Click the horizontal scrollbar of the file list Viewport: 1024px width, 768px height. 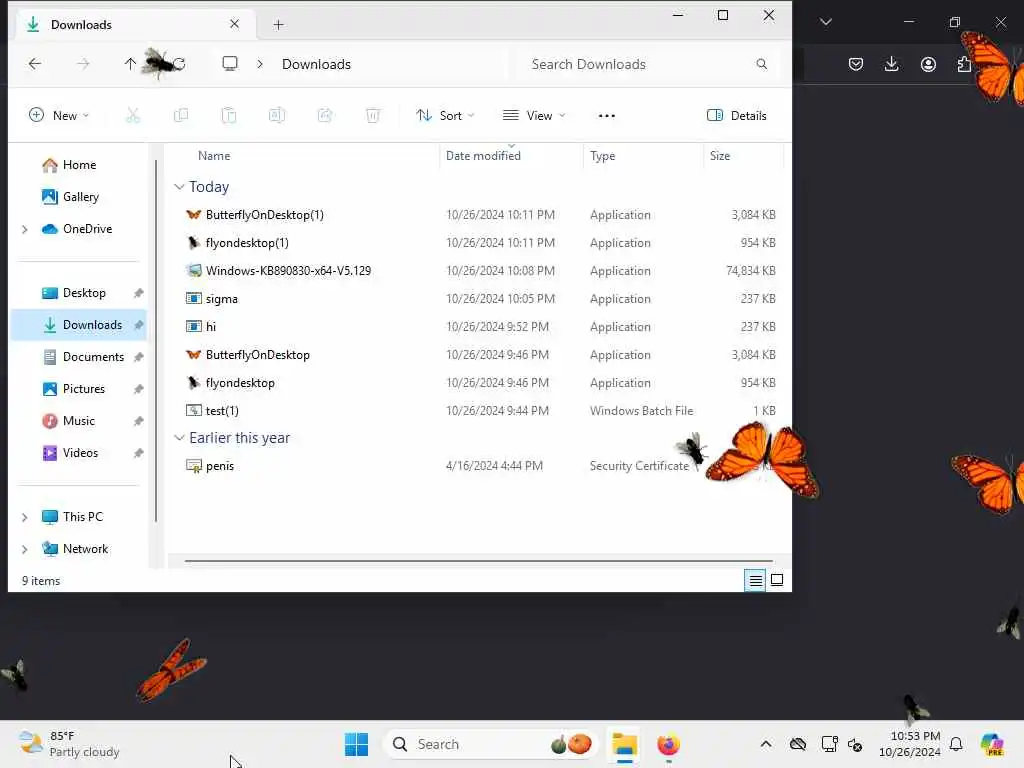click(478, 561)
